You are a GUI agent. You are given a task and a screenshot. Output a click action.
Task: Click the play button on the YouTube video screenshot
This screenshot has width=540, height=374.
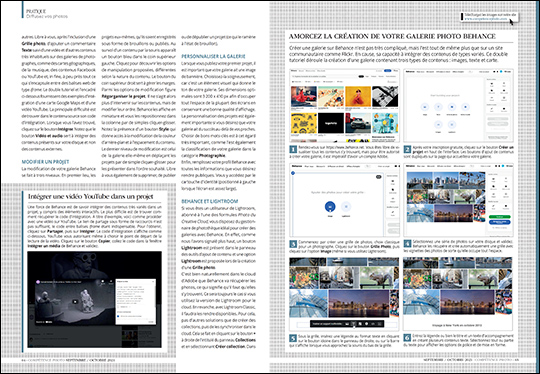tap(74, 301)
